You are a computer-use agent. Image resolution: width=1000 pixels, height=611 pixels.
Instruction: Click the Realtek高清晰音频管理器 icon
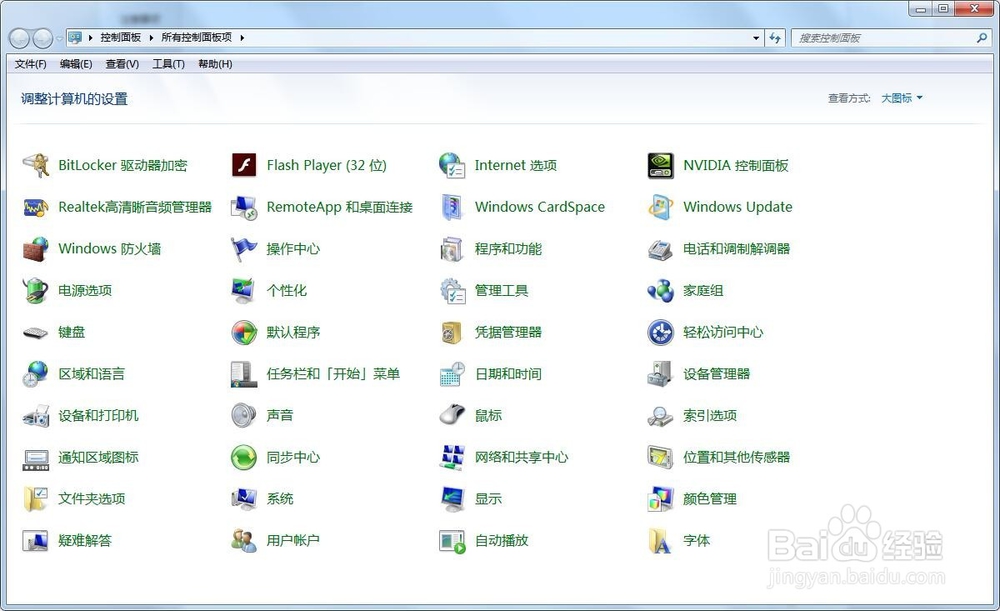36,207
